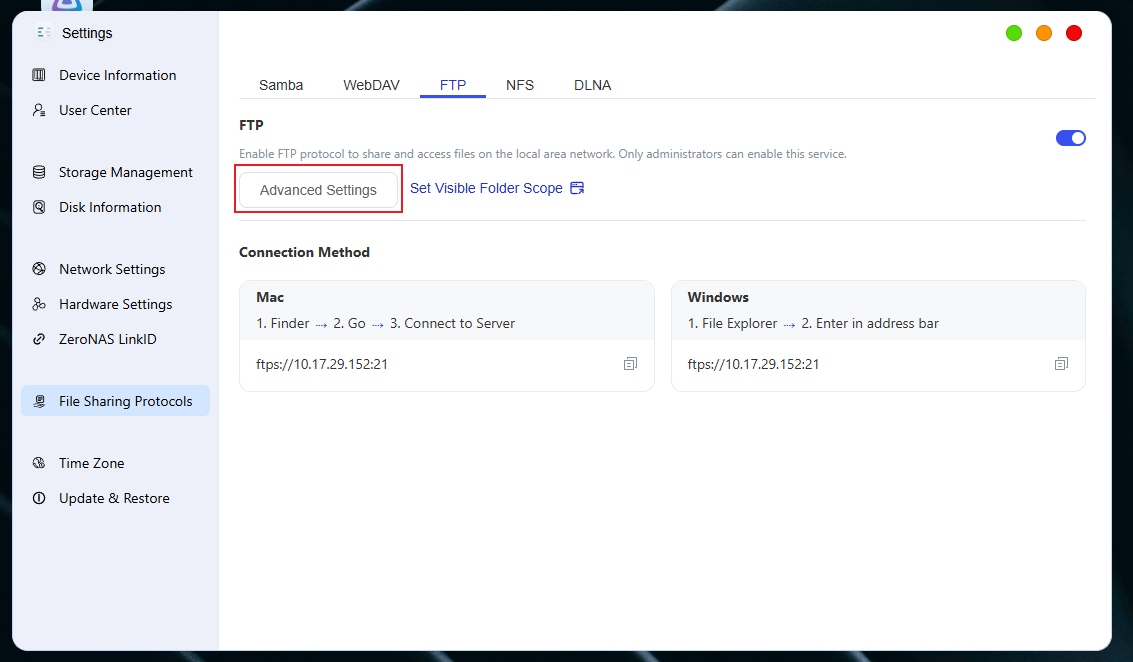
Task: Click the File Sharing Protocols icon
Action: click(x=39, y=401)
